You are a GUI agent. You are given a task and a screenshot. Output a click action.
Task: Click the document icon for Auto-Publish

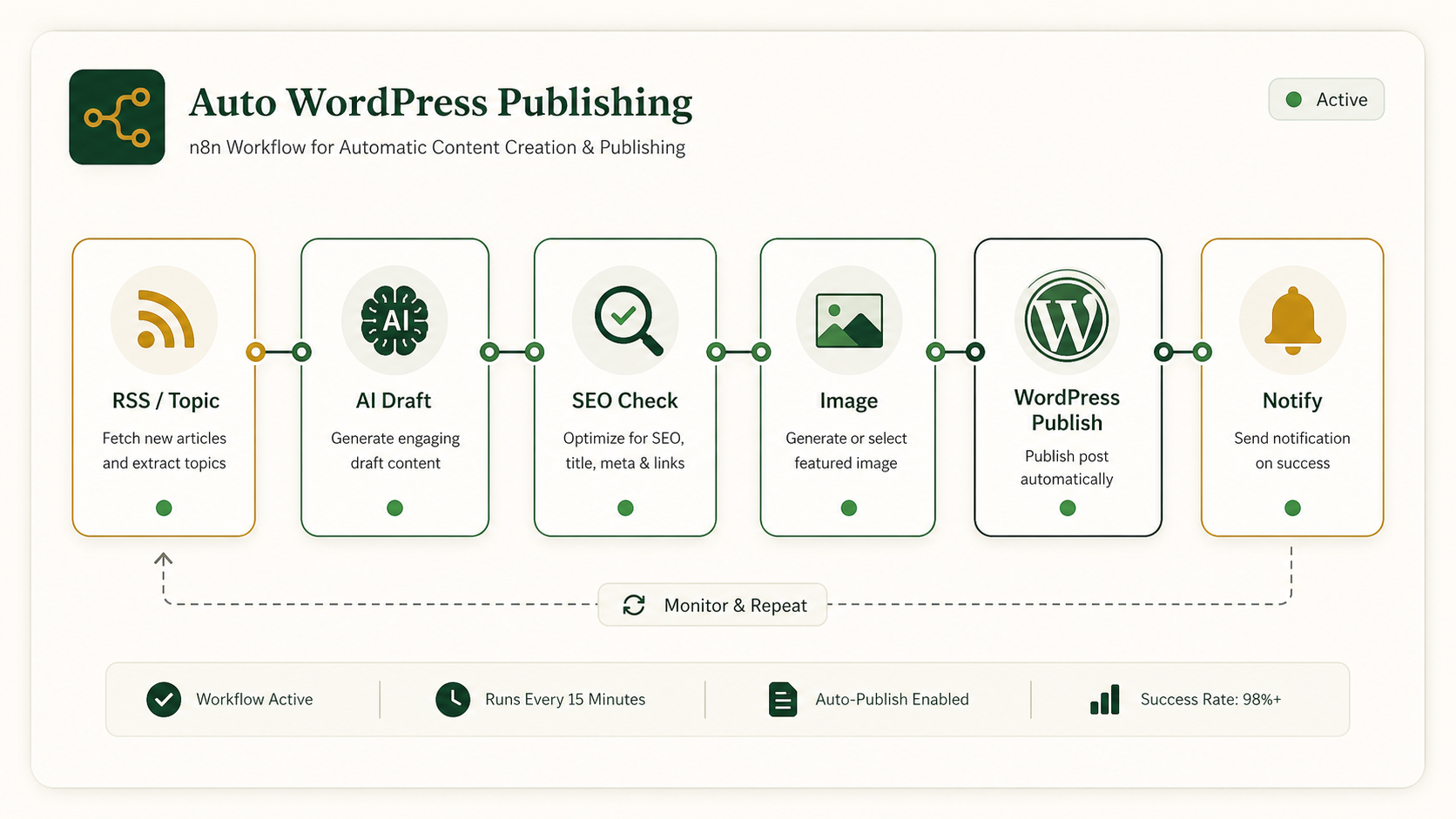point(783,699)
